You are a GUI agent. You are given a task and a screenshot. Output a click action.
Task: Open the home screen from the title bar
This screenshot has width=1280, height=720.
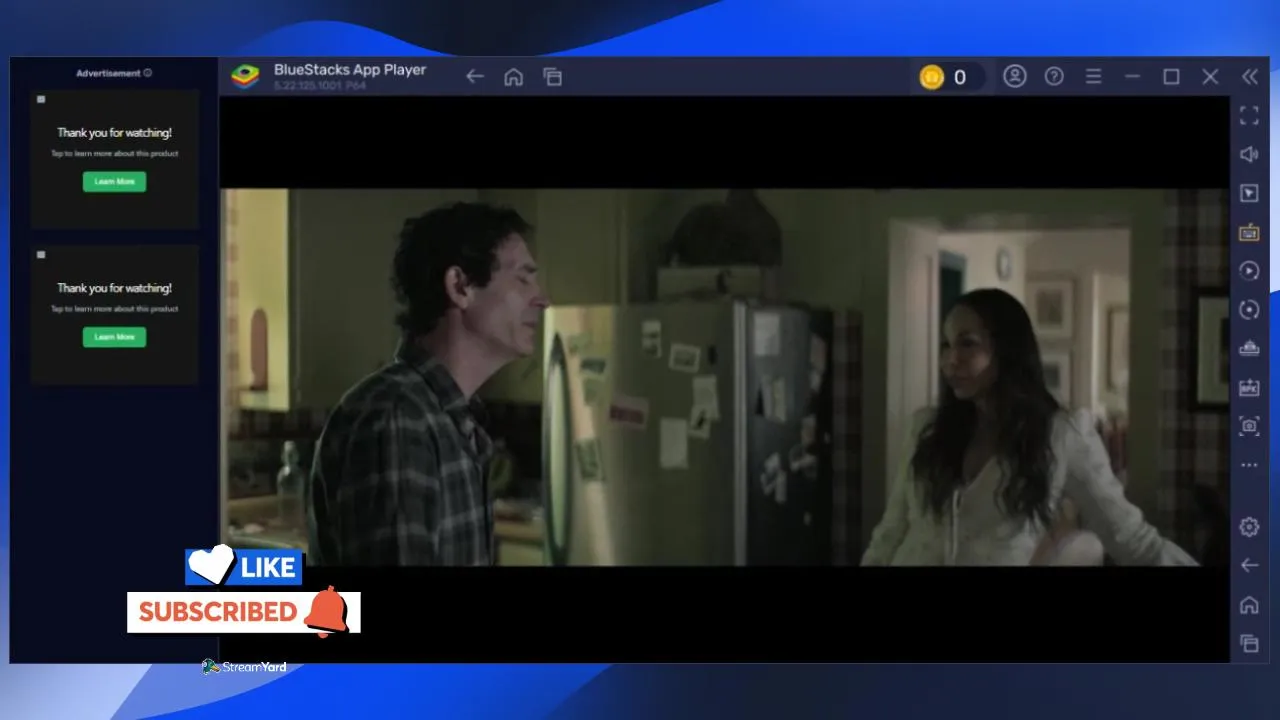tap(513, 77)
